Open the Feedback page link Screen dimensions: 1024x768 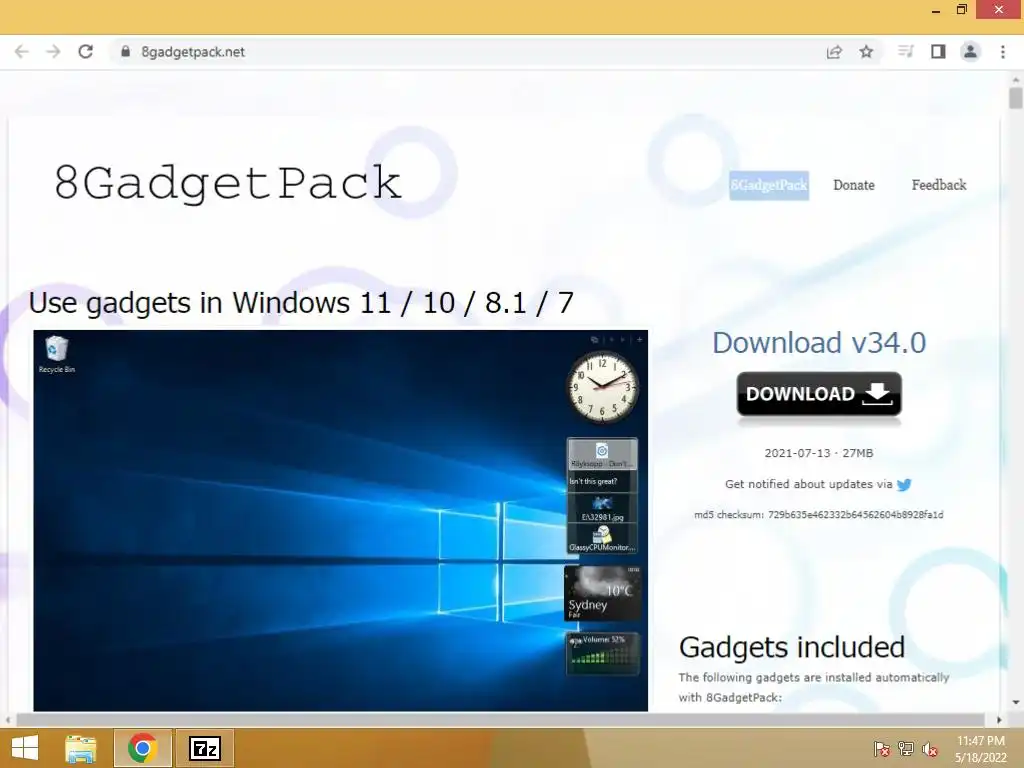[938, 185]
